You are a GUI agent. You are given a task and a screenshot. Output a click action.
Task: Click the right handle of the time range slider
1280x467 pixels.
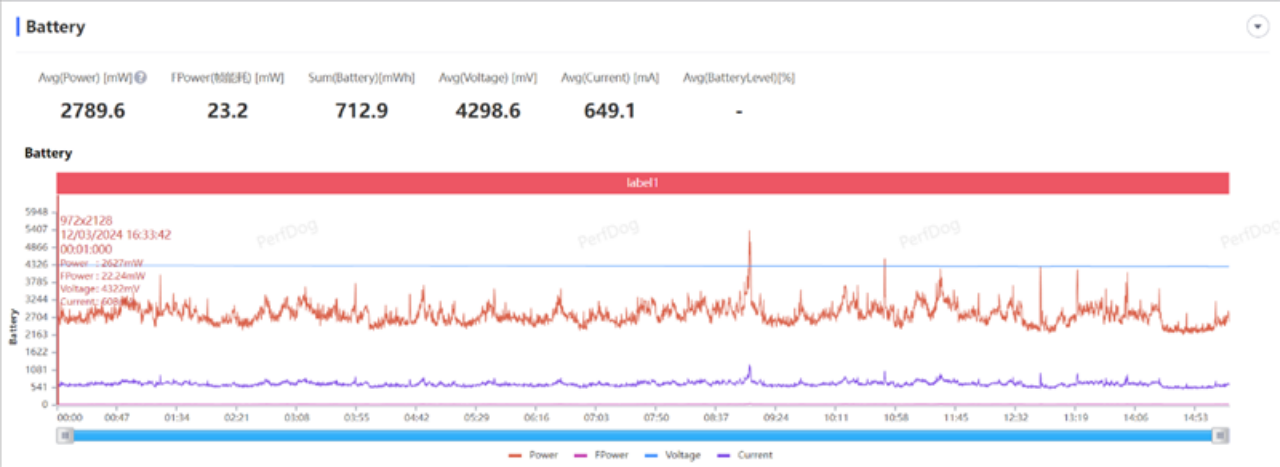coord(1220,435)
